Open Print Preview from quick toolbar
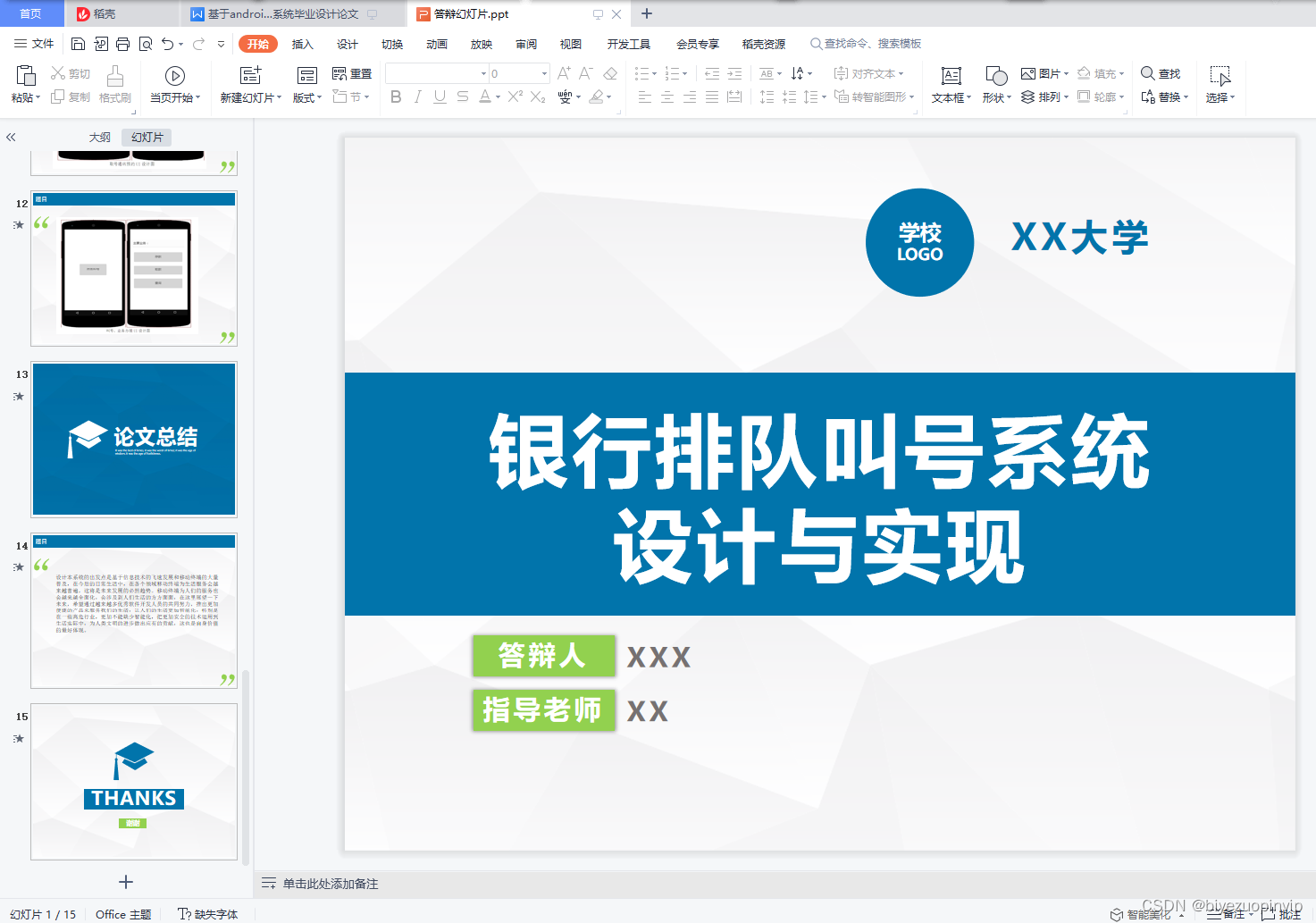Viewport: 1316px width, 923px height. (x=145, y=44)
